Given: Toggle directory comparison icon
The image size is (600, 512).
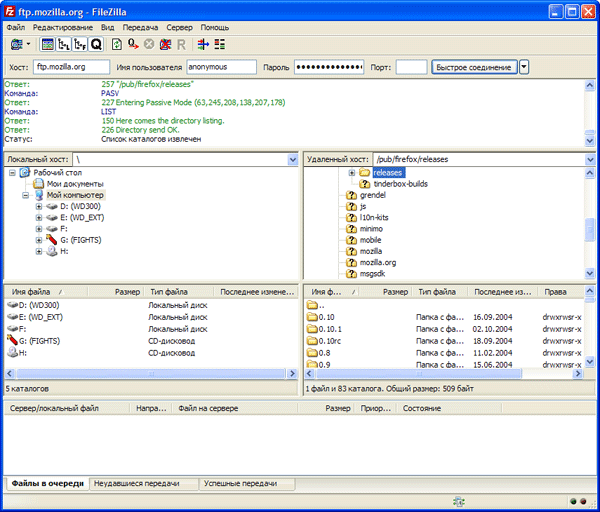Looking at the screenshot, I should pos(220,44).
